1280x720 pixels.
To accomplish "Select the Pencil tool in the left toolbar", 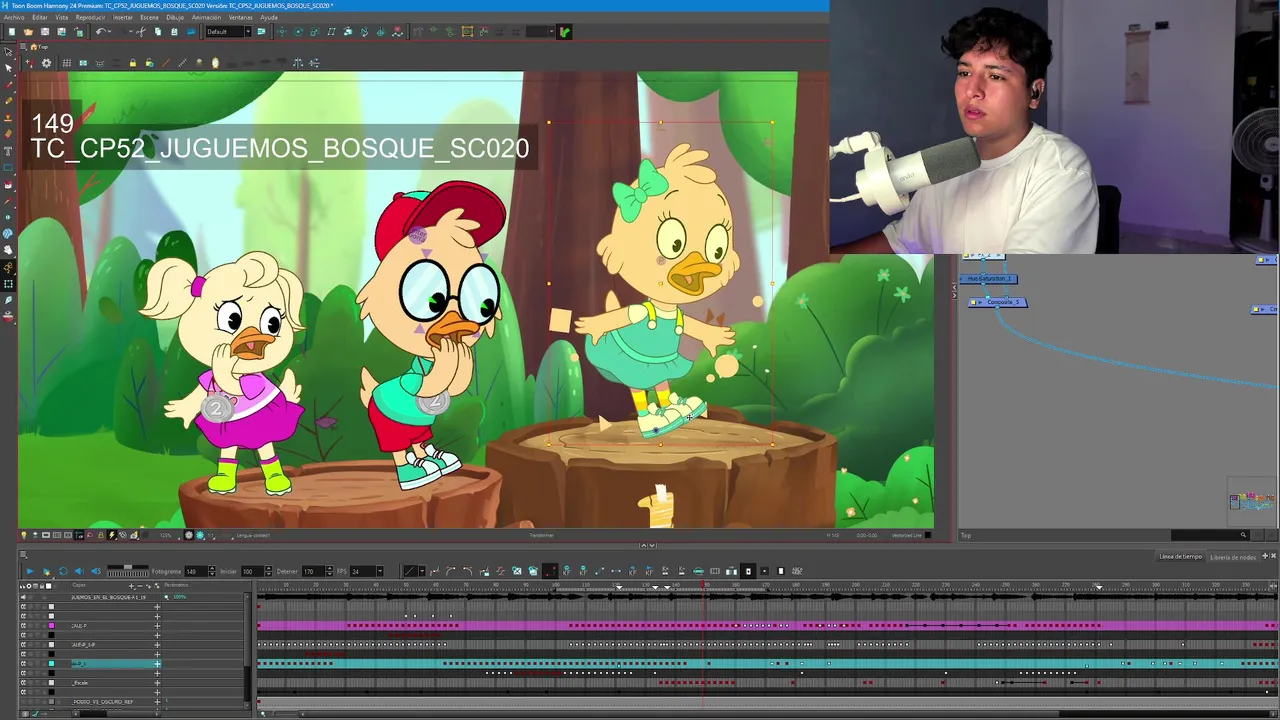I will [8, 100].
